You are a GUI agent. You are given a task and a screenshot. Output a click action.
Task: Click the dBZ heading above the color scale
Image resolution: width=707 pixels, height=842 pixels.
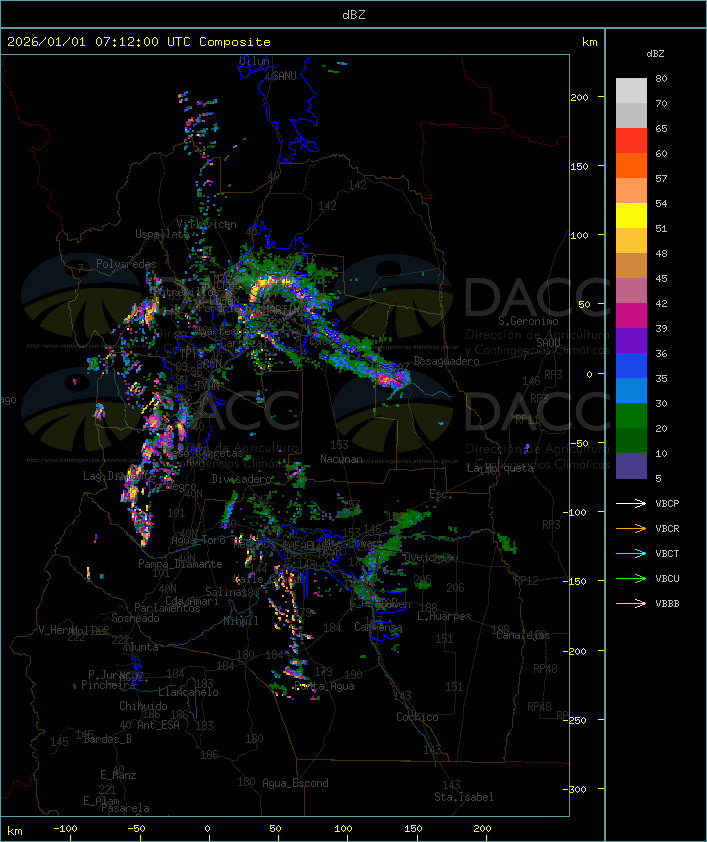pyautogui.click(x=655, y=54)
